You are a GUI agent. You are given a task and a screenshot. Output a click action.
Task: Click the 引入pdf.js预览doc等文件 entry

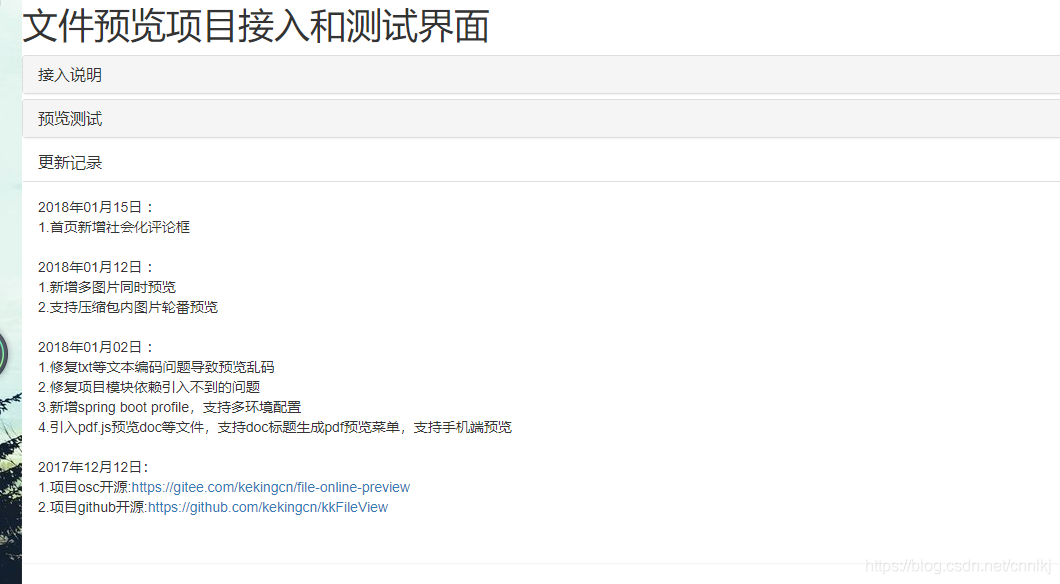pyautogui.click(x=274, y=428)
